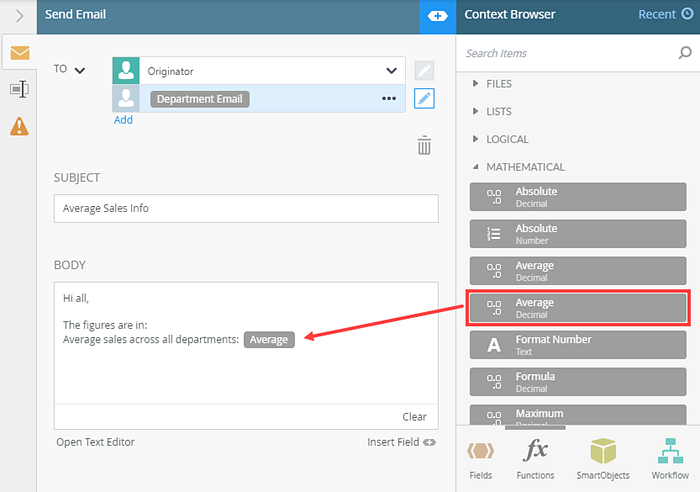
Task: Select the Absolute Decimal function
Action: tap(578, 196)
